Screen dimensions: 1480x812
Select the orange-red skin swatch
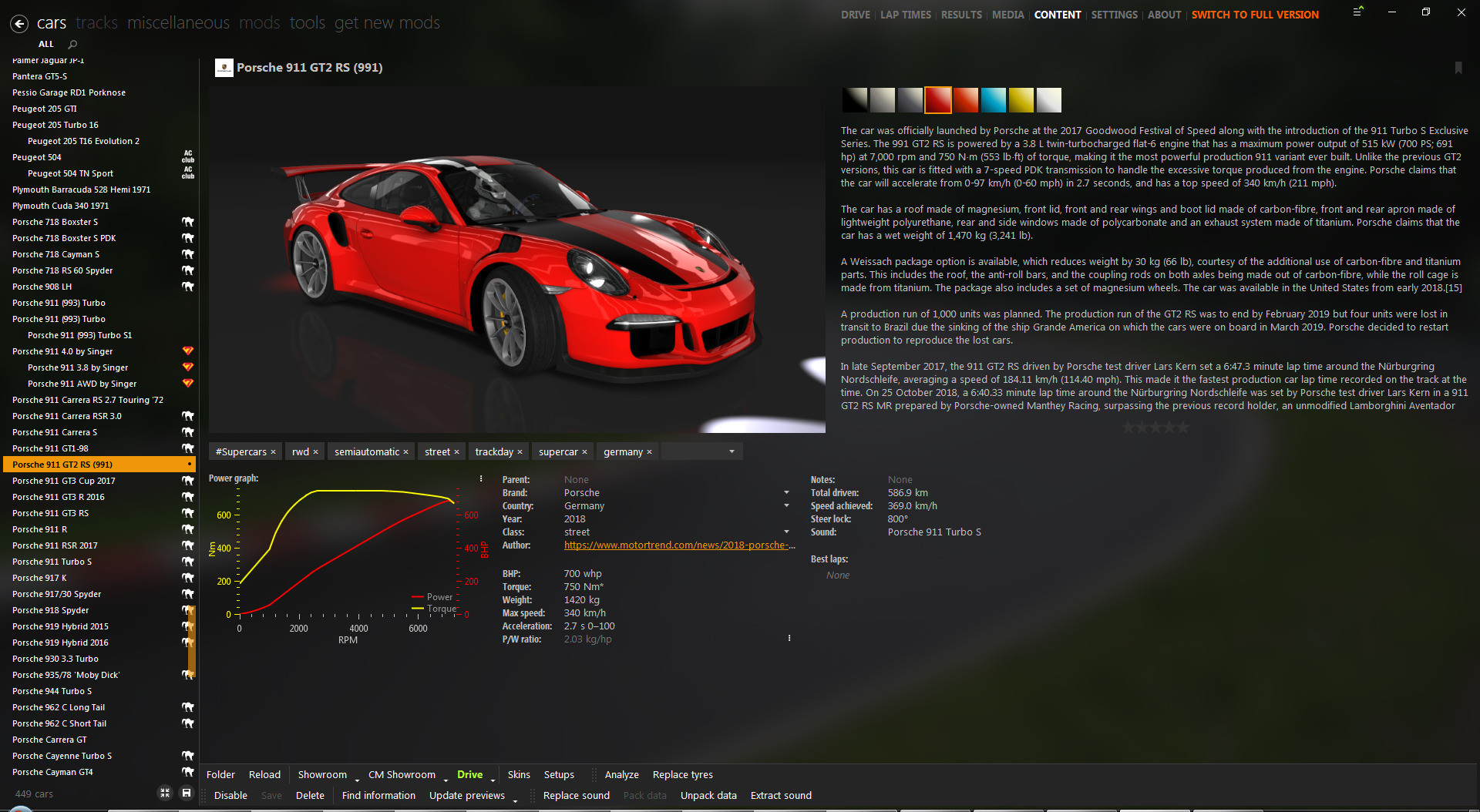[966, 100]
